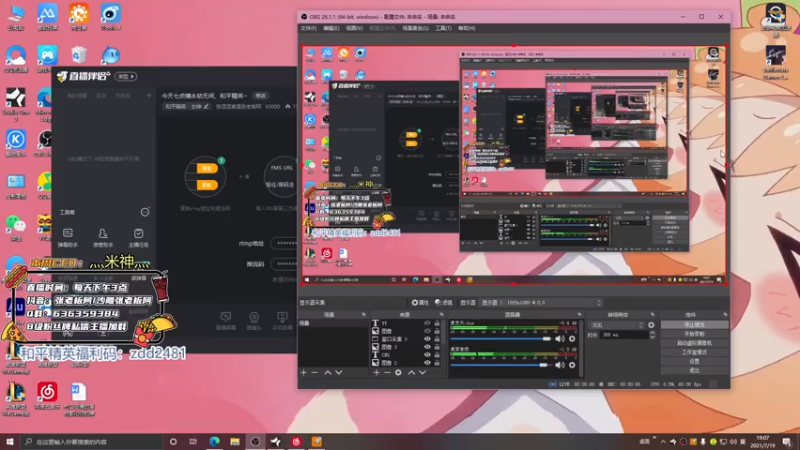The height and width of the screenshot is (450, 800).
Task: Click 设置 settings button in OBS controls
Action: click(x=694, y=361)
